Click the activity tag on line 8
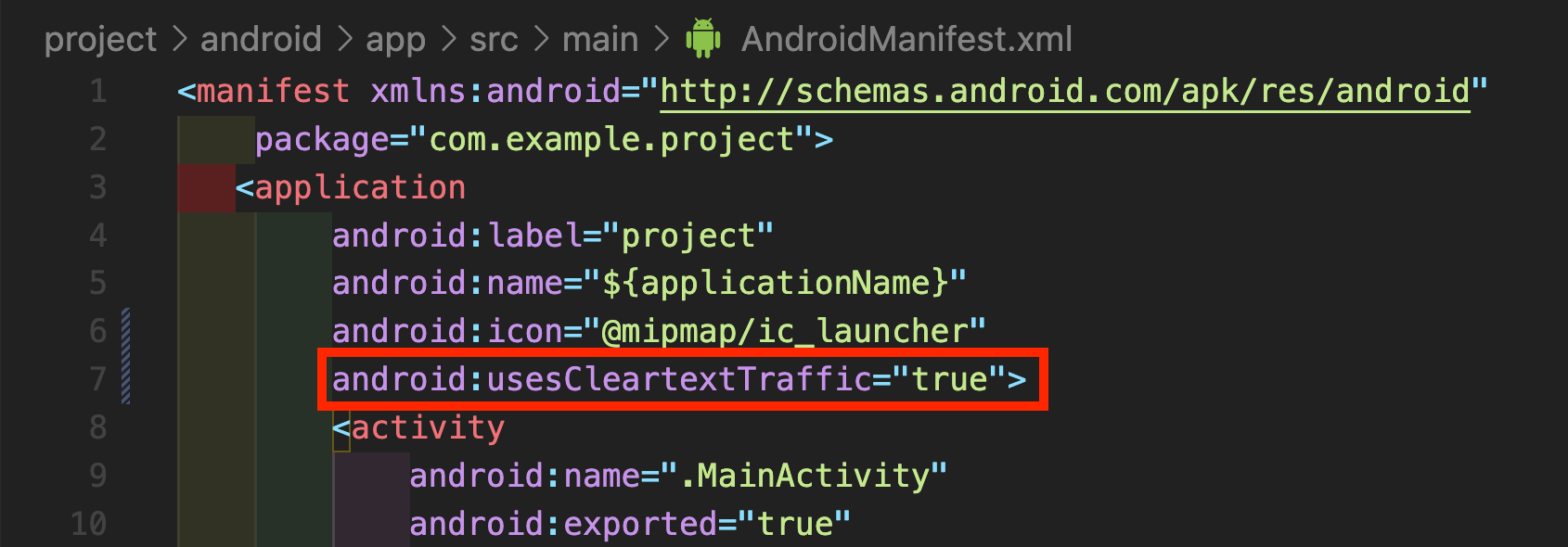The image size is (1568, 547). click(x=418, y=427)
